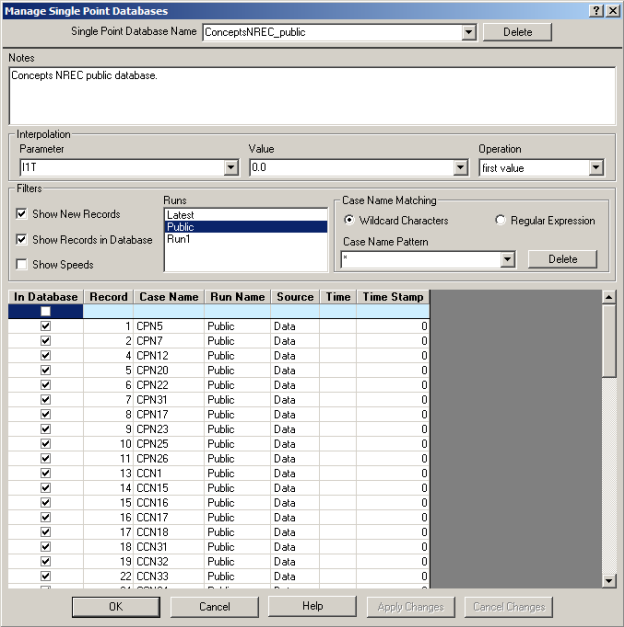
Task: Toggle the Show New Records checkbox
Action: 23,214
